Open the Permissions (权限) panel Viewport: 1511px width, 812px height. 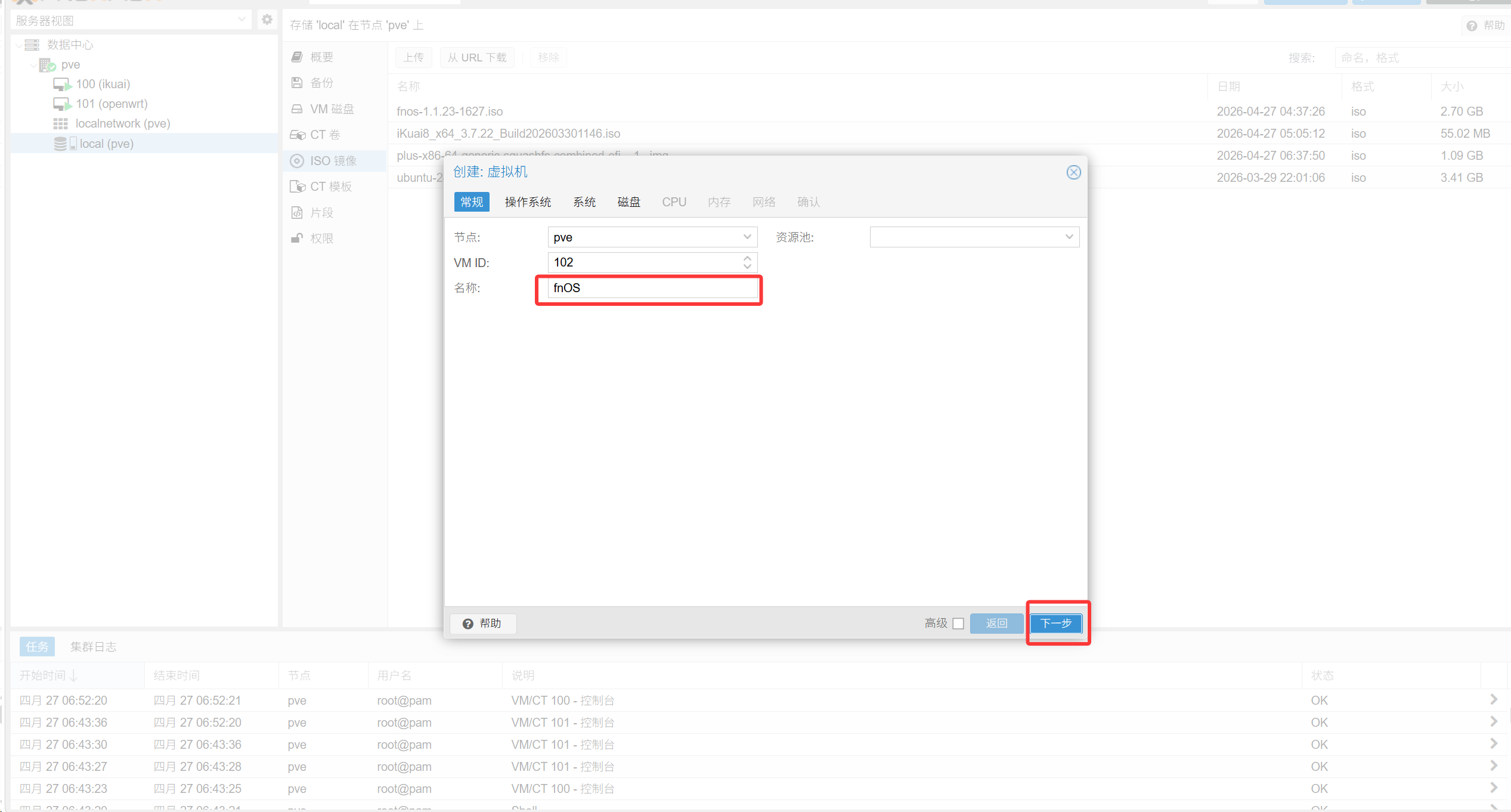coord(321,238)
